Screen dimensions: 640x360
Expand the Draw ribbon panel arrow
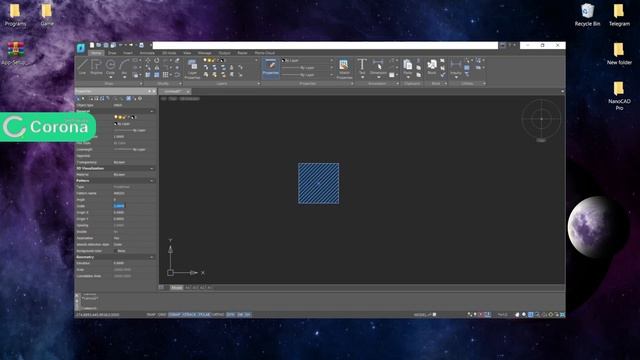pos(141,84)
